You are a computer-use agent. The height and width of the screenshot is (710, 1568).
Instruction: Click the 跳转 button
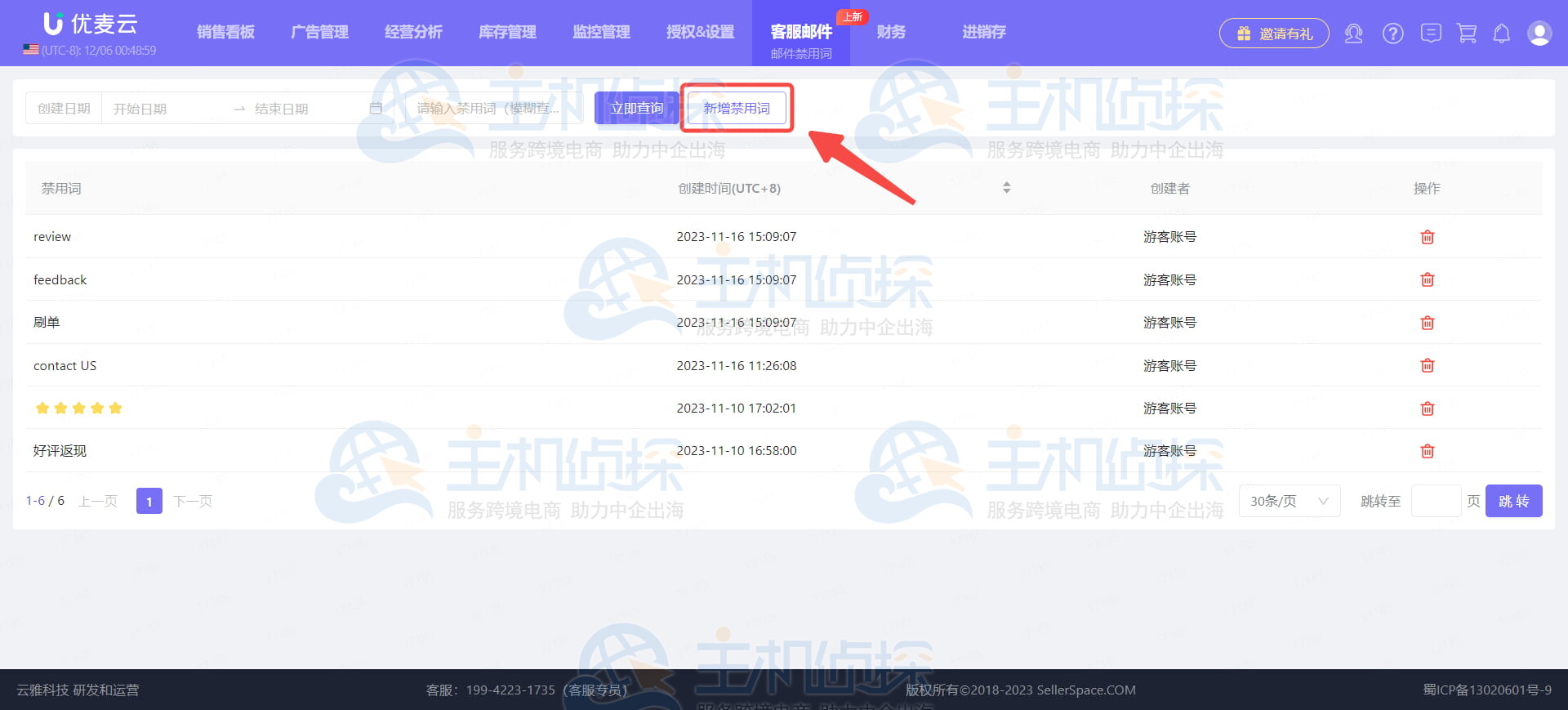pos(1514,501)
